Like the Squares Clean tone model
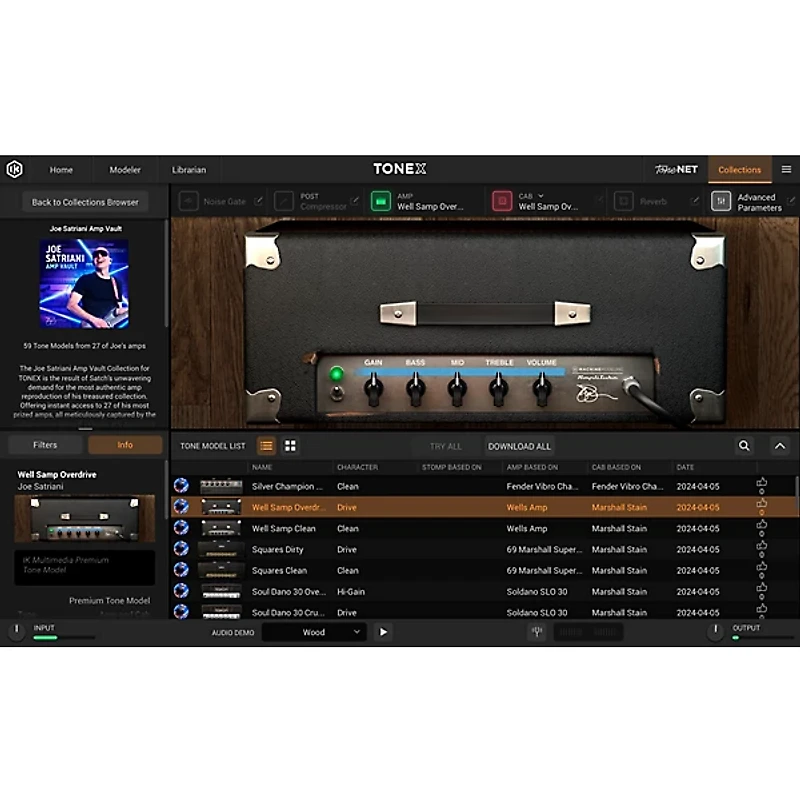The height and width of the screenshot is (800, 800). [762, 567]
